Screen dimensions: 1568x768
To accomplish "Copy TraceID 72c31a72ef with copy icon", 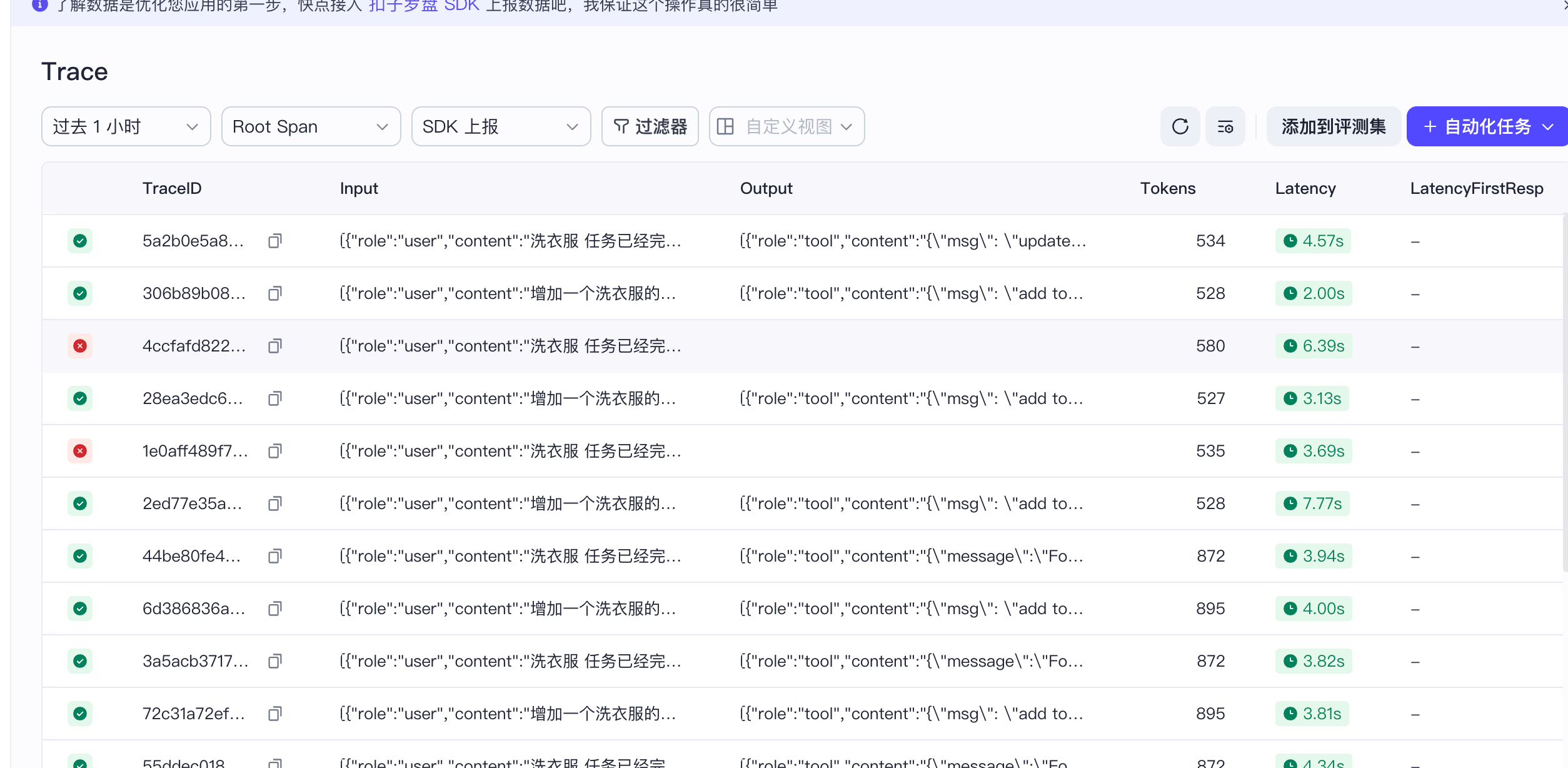I will click(x=274, y=714).
